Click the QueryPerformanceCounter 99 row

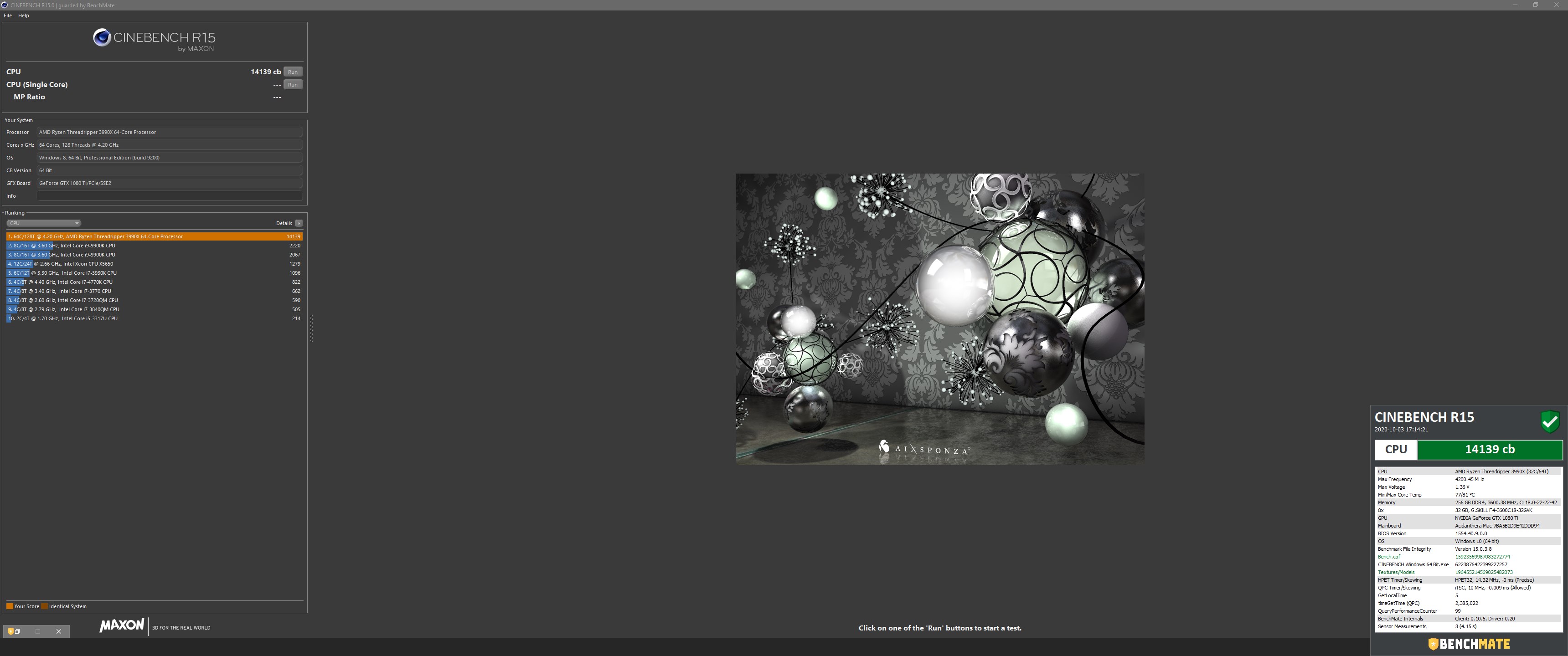point(1468,611)
